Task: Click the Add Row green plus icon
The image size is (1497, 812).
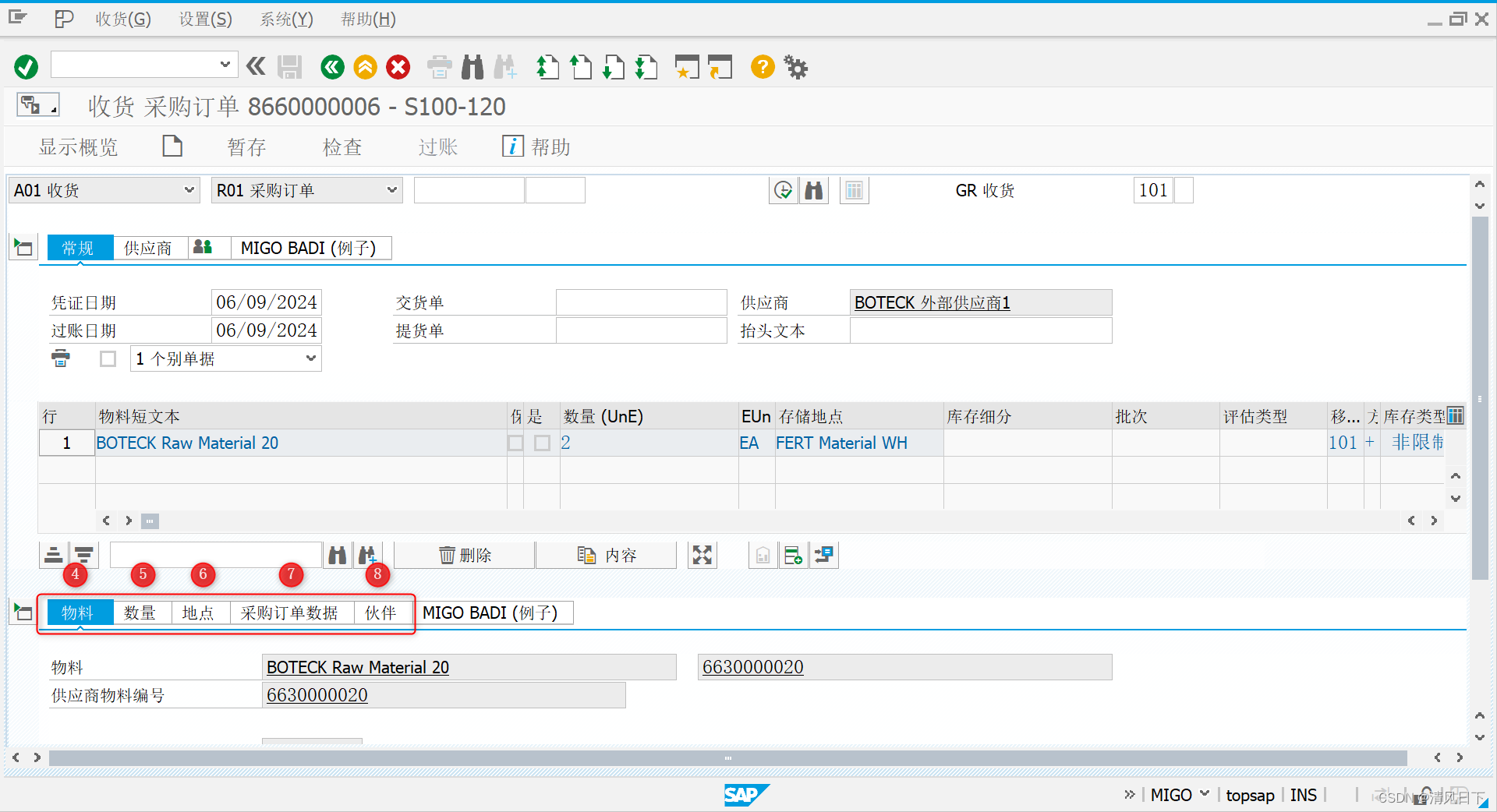Action: [793, 555]
